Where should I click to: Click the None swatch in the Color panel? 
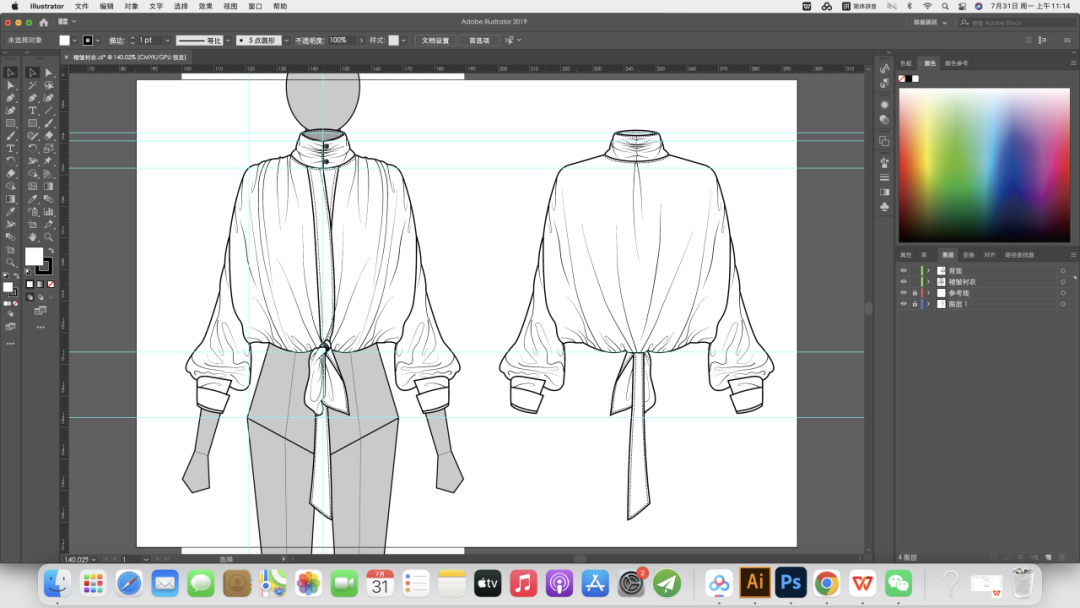[902, 78]
